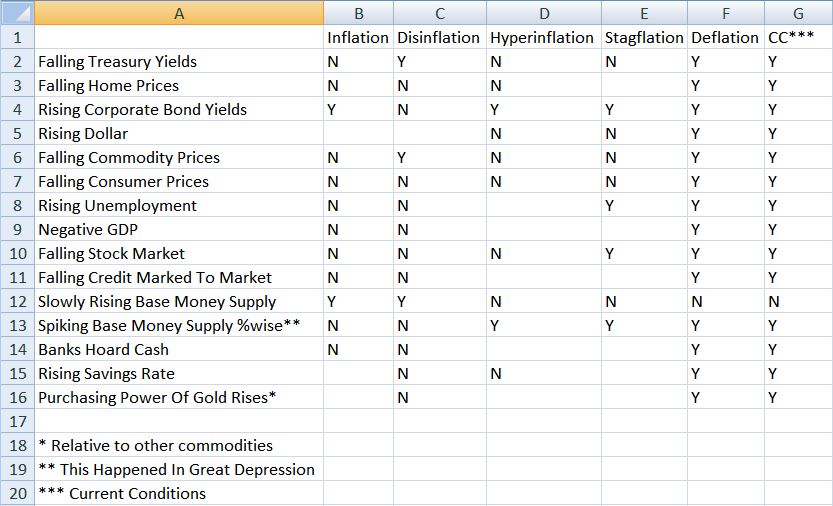Select column D header

544,13
